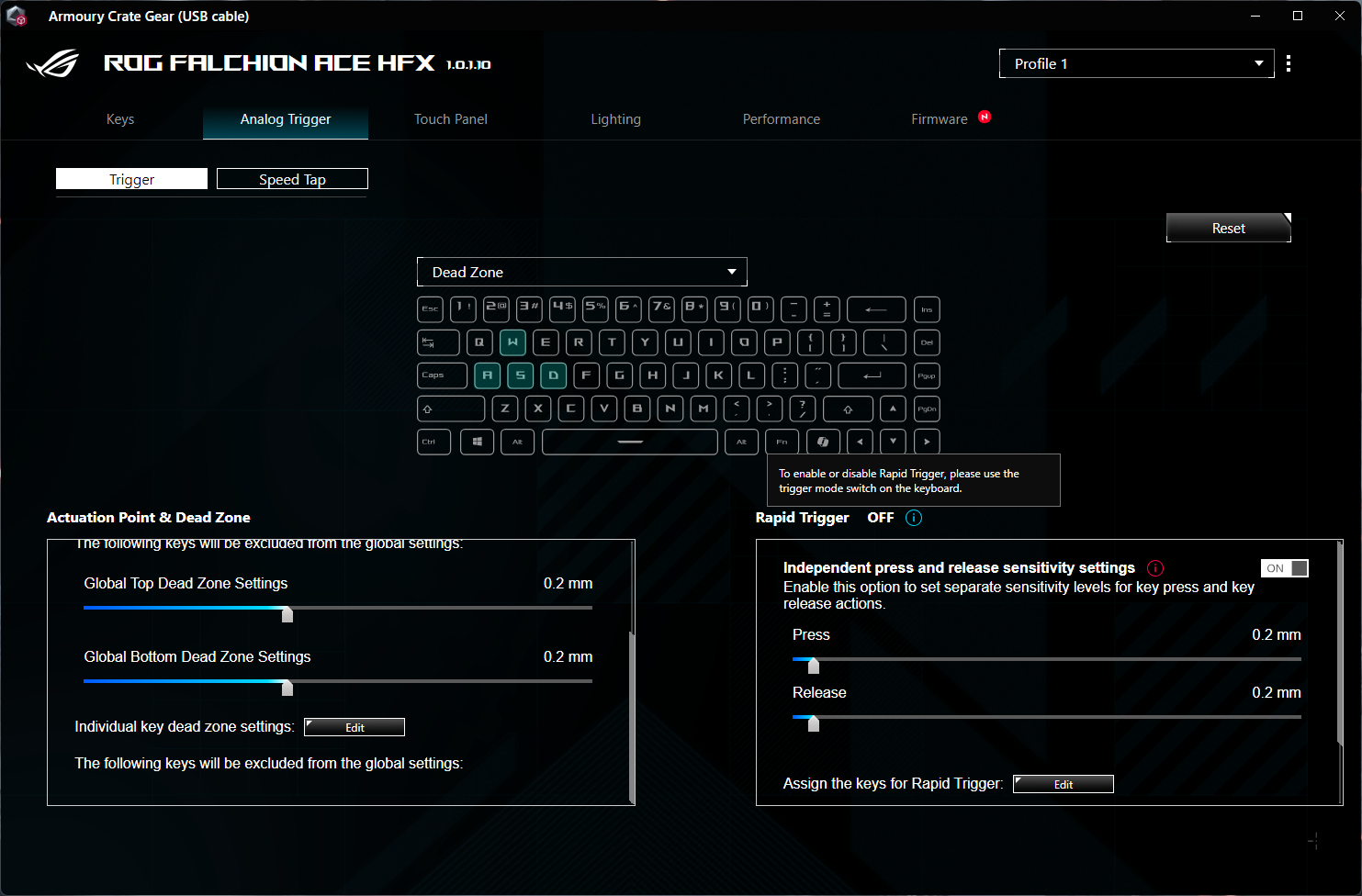Click the left arrow key
The image size is (1362, 896).
tap(860, 442)
